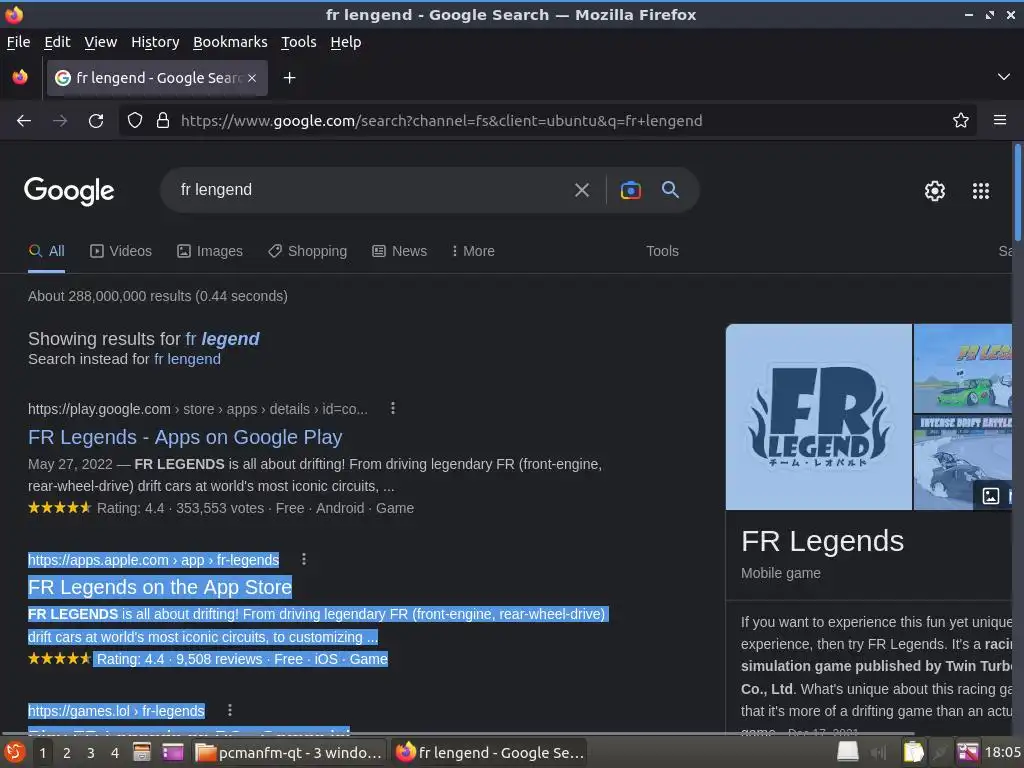
Task: Open the File menu
Action: pyautogui.click(x=18, y=42)
